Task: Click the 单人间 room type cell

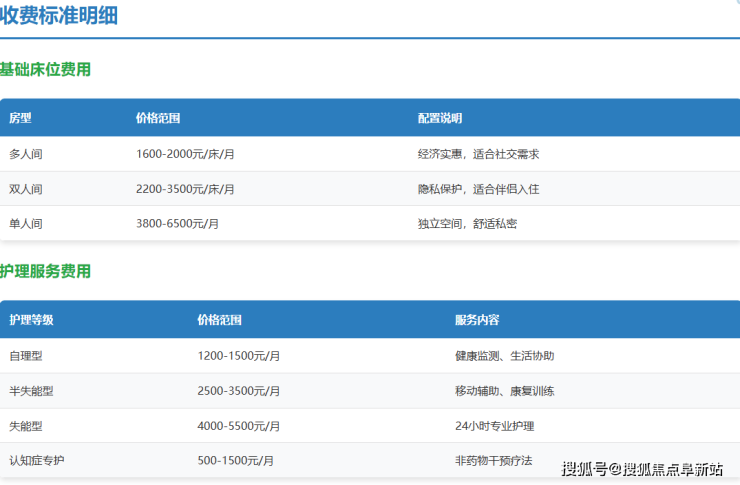Action: (26, 224)
